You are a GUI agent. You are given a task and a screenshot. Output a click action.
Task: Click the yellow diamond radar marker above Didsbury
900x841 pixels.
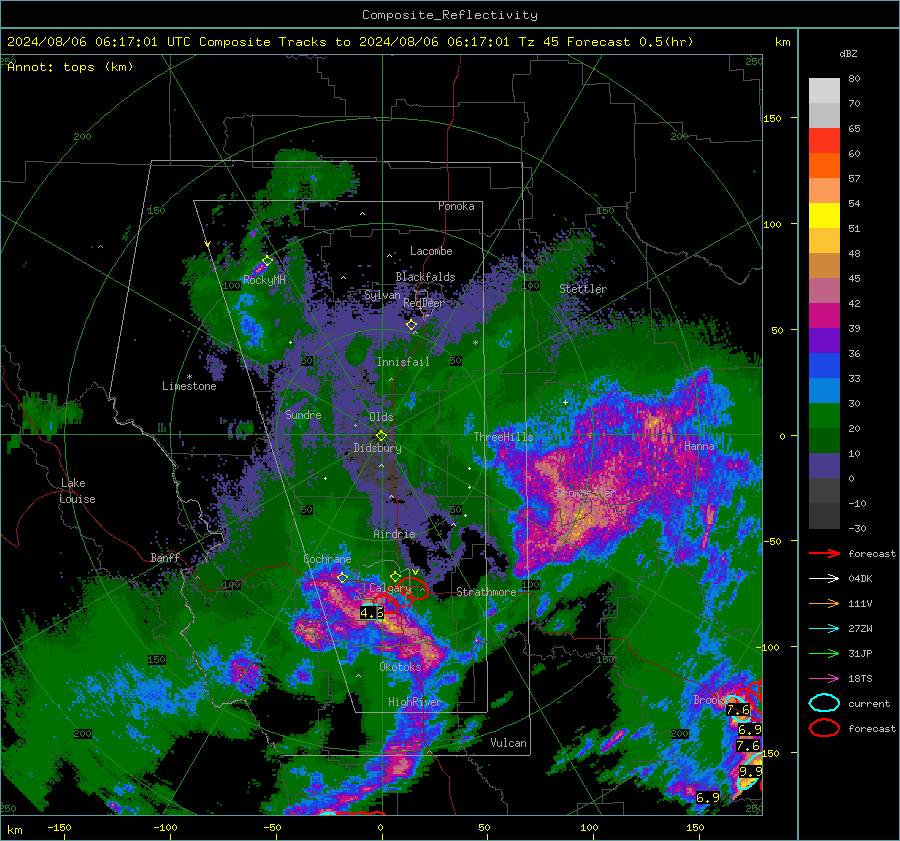pos(381,436)
